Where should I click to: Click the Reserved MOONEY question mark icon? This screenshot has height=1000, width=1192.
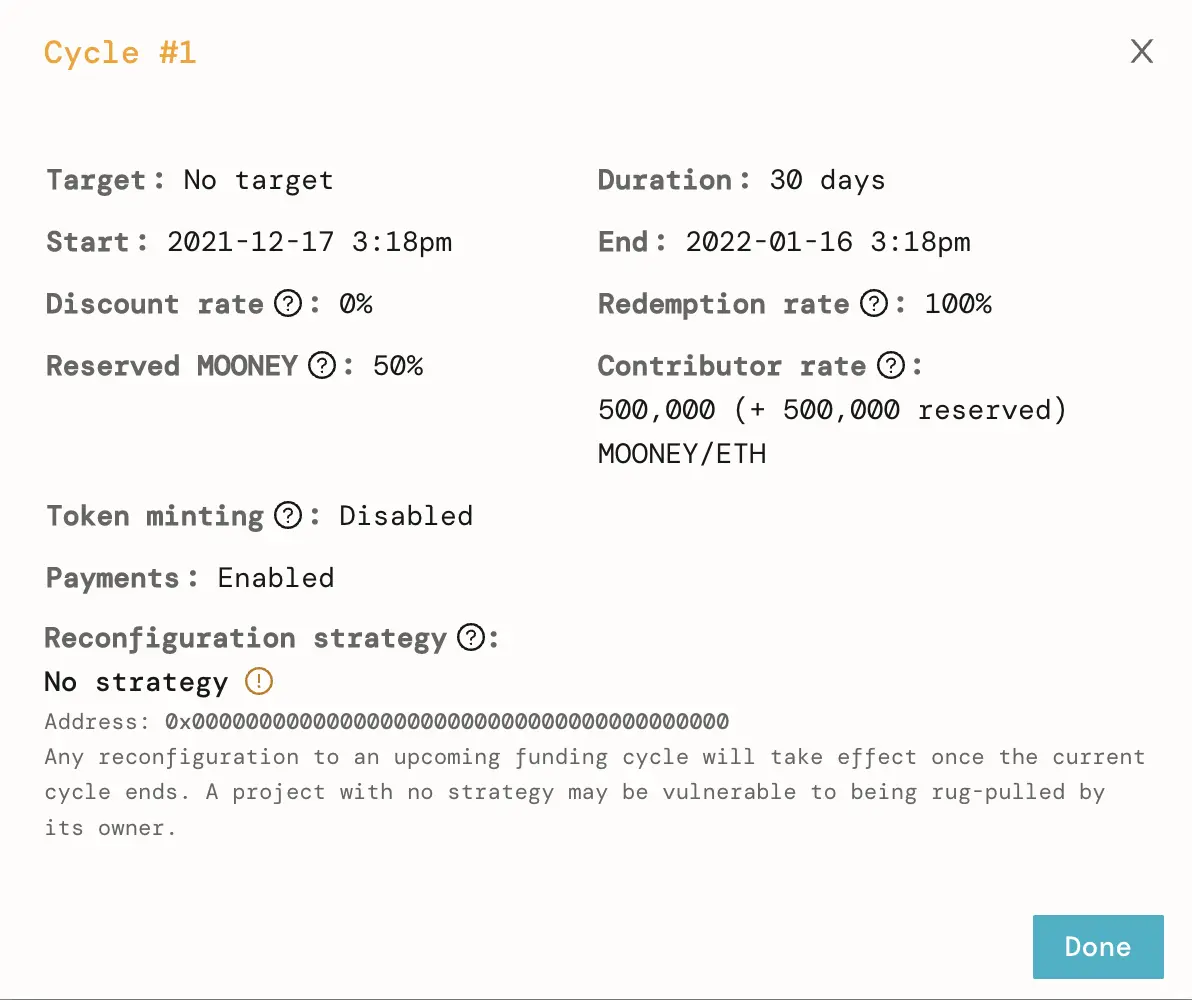tap(320, 366)
